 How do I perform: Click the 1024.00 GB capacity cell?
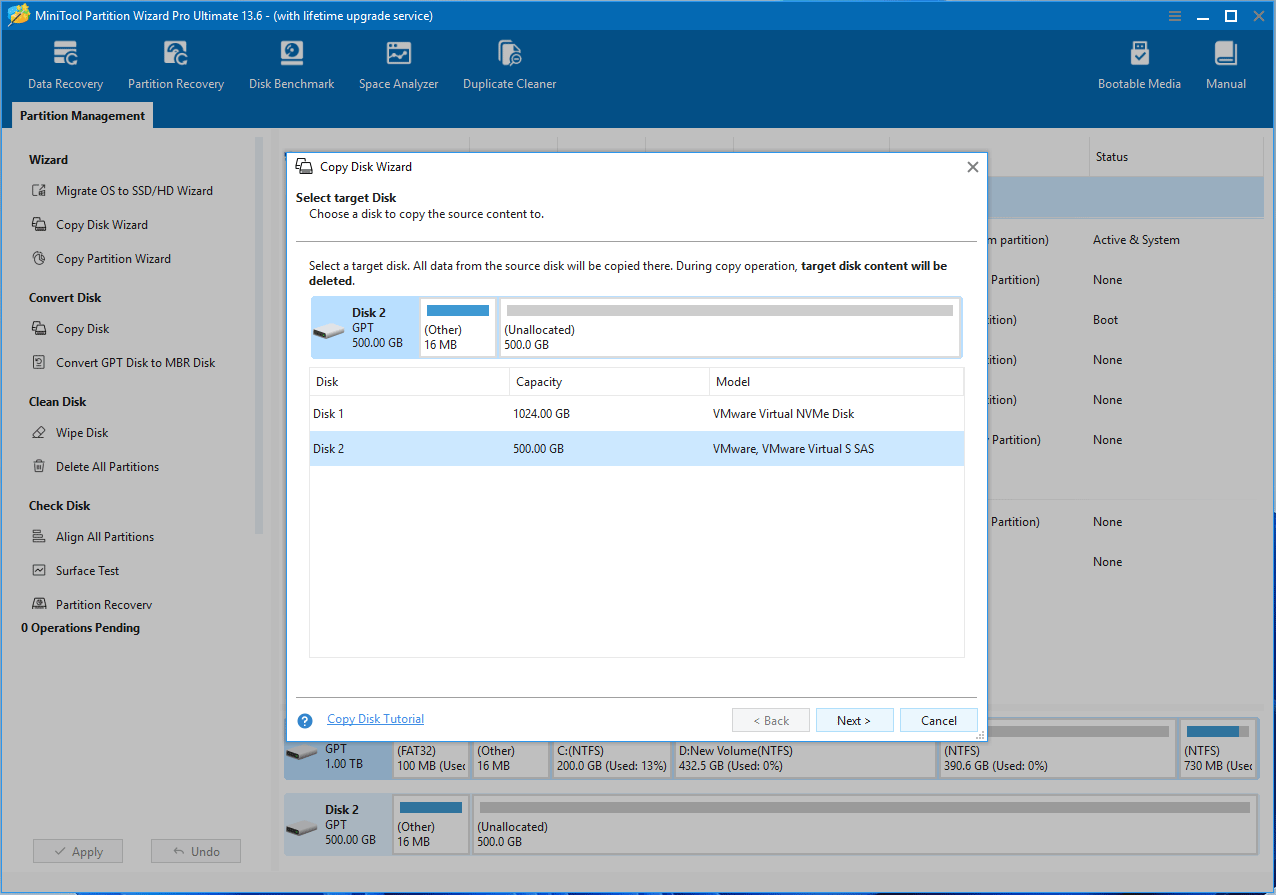point(541,414)
